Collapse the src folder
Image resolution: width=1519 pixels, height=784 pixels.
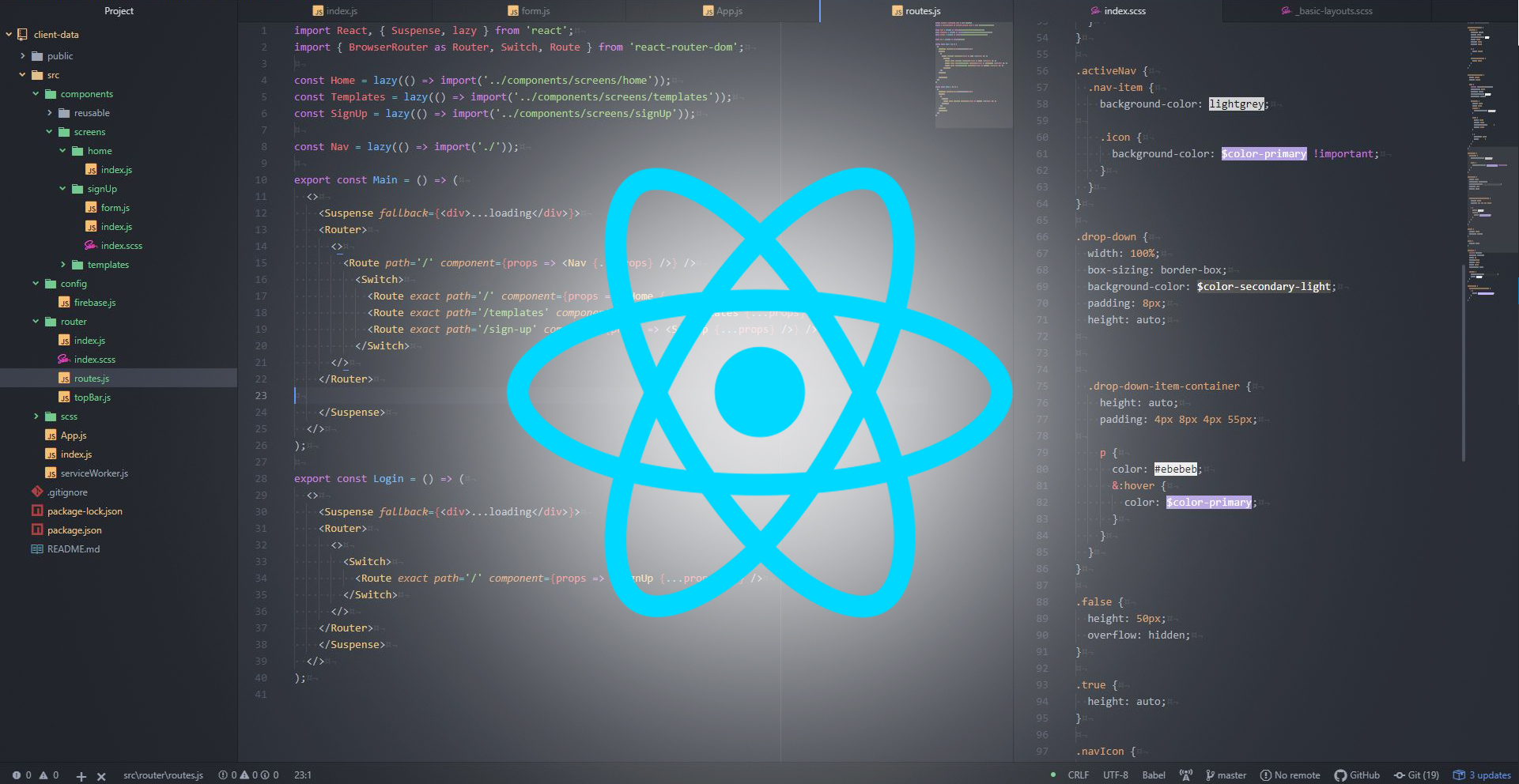click(22, 75)
